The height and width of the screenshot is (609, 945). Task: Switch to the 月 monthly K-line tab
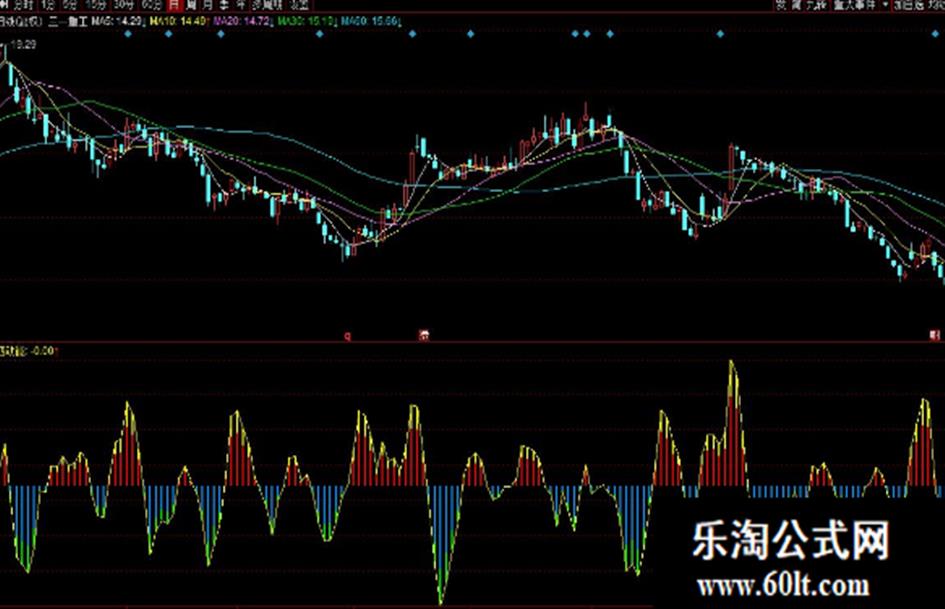pyautogui.click(x=207, y=5)
